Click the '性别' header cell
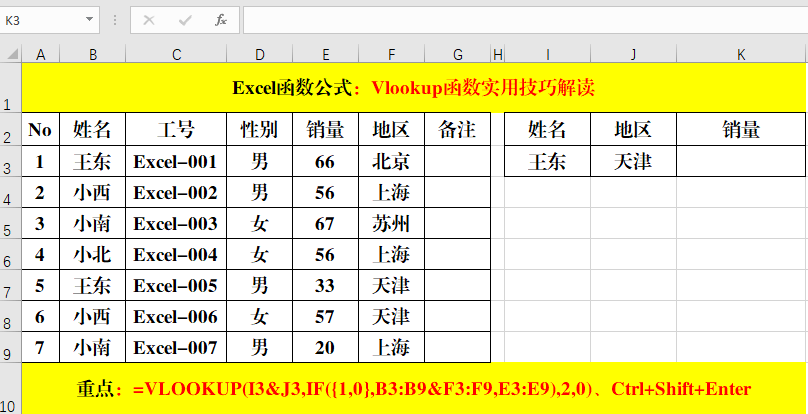Image resolution: width=808 pixels, height=414 pixels. pos(260,129)
